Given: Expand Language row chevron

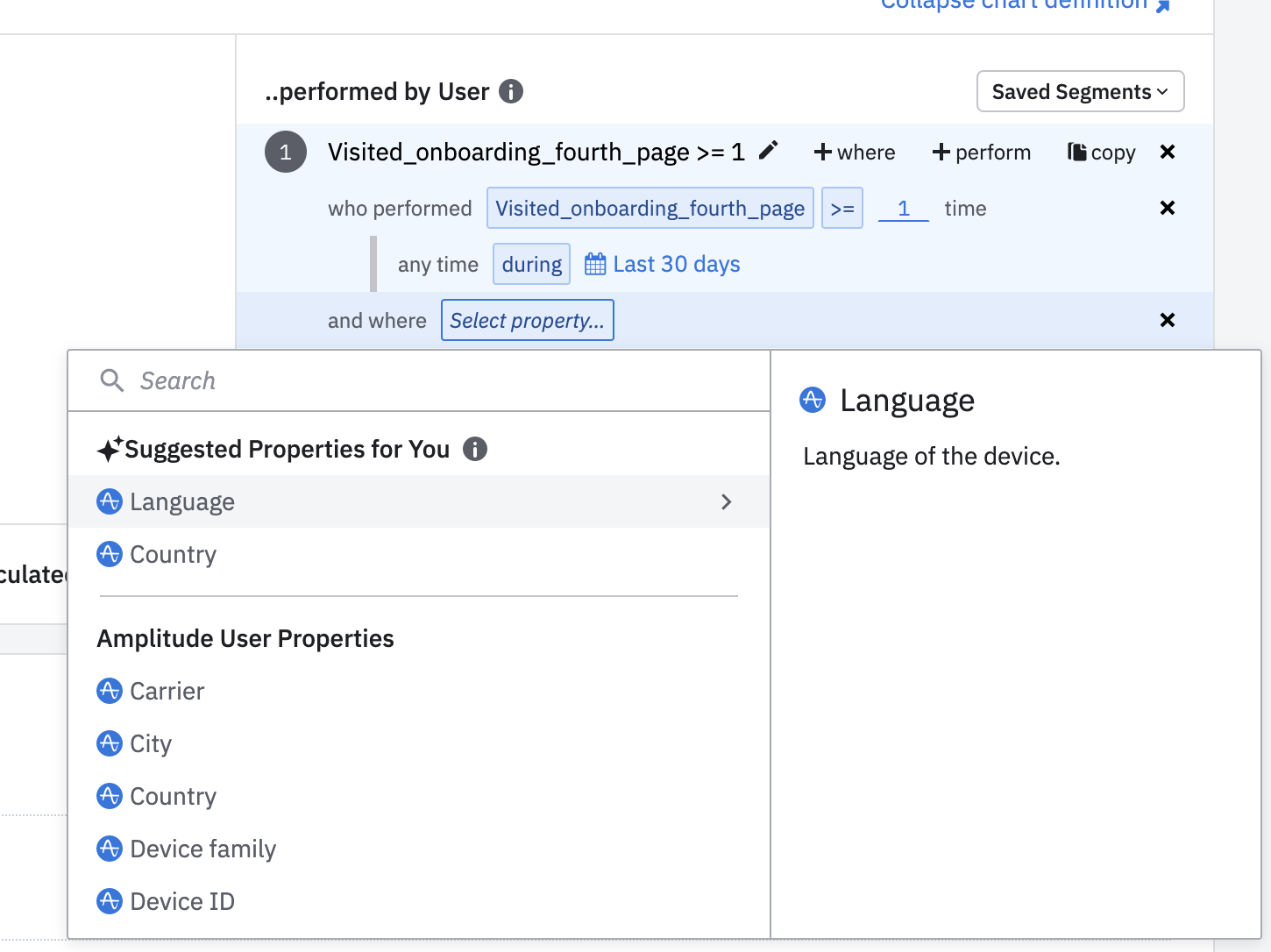Looking at the screenshot, I should pyautogui.click(x=726, y=501).
